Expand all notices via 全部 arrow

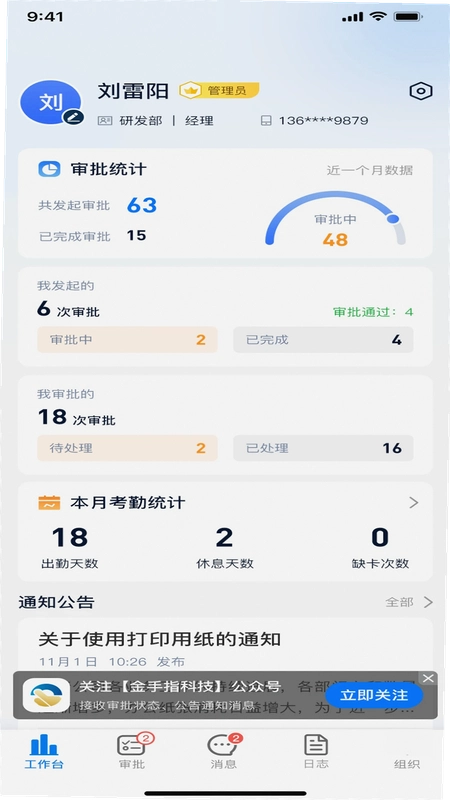409,602
